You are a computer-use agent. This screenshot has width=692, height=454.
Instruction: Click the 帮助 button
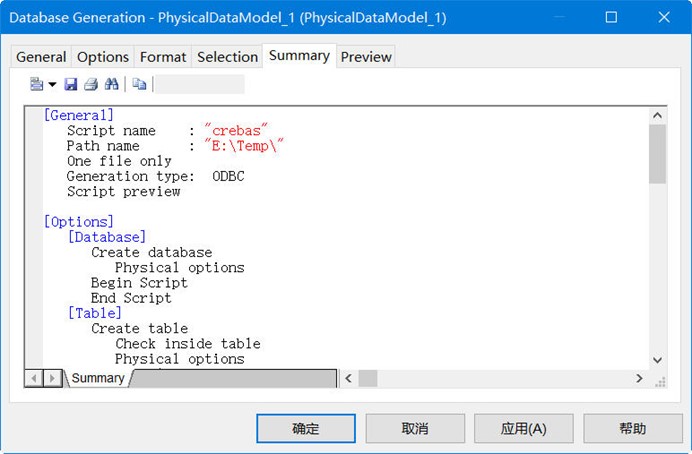632,428
